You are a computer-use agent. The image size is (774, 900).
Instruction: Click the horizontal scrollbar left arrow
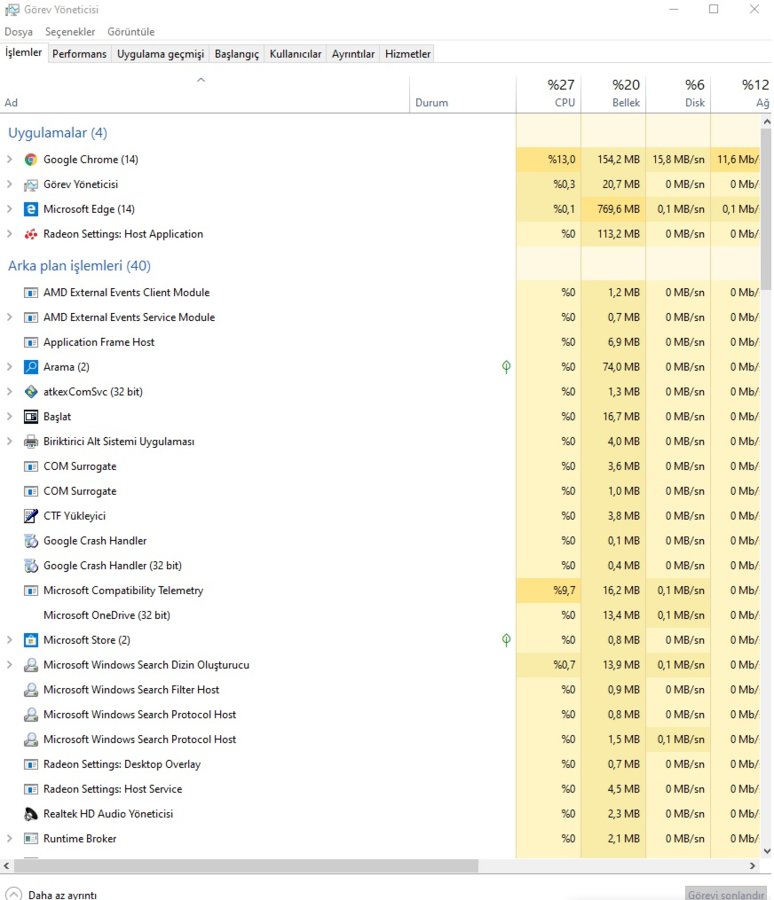[x=6, y=866]
